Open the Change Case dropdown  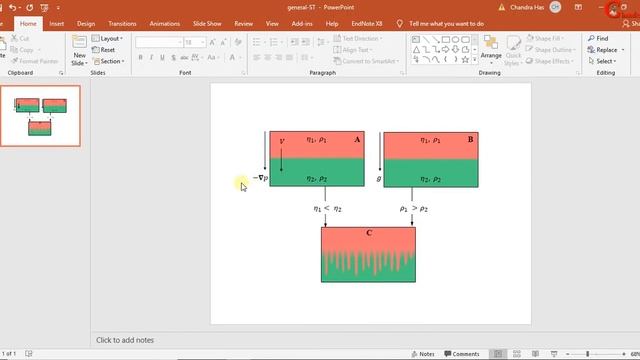pos(213,58)
